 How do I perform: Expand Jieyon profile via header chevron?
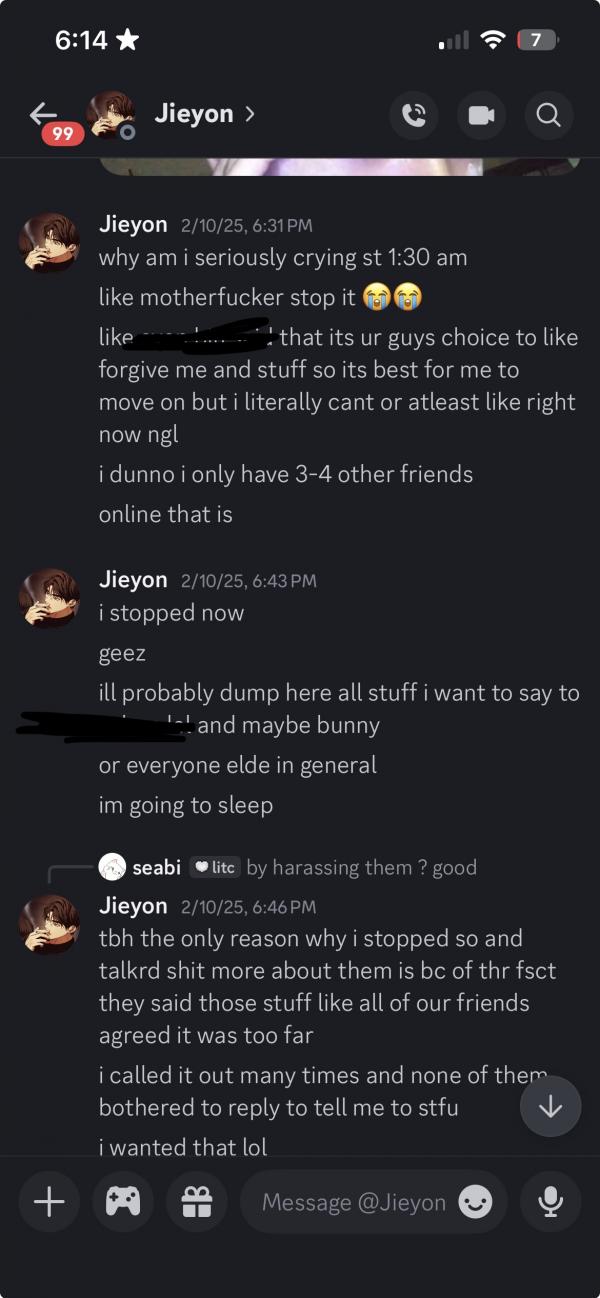click(249, 114)
